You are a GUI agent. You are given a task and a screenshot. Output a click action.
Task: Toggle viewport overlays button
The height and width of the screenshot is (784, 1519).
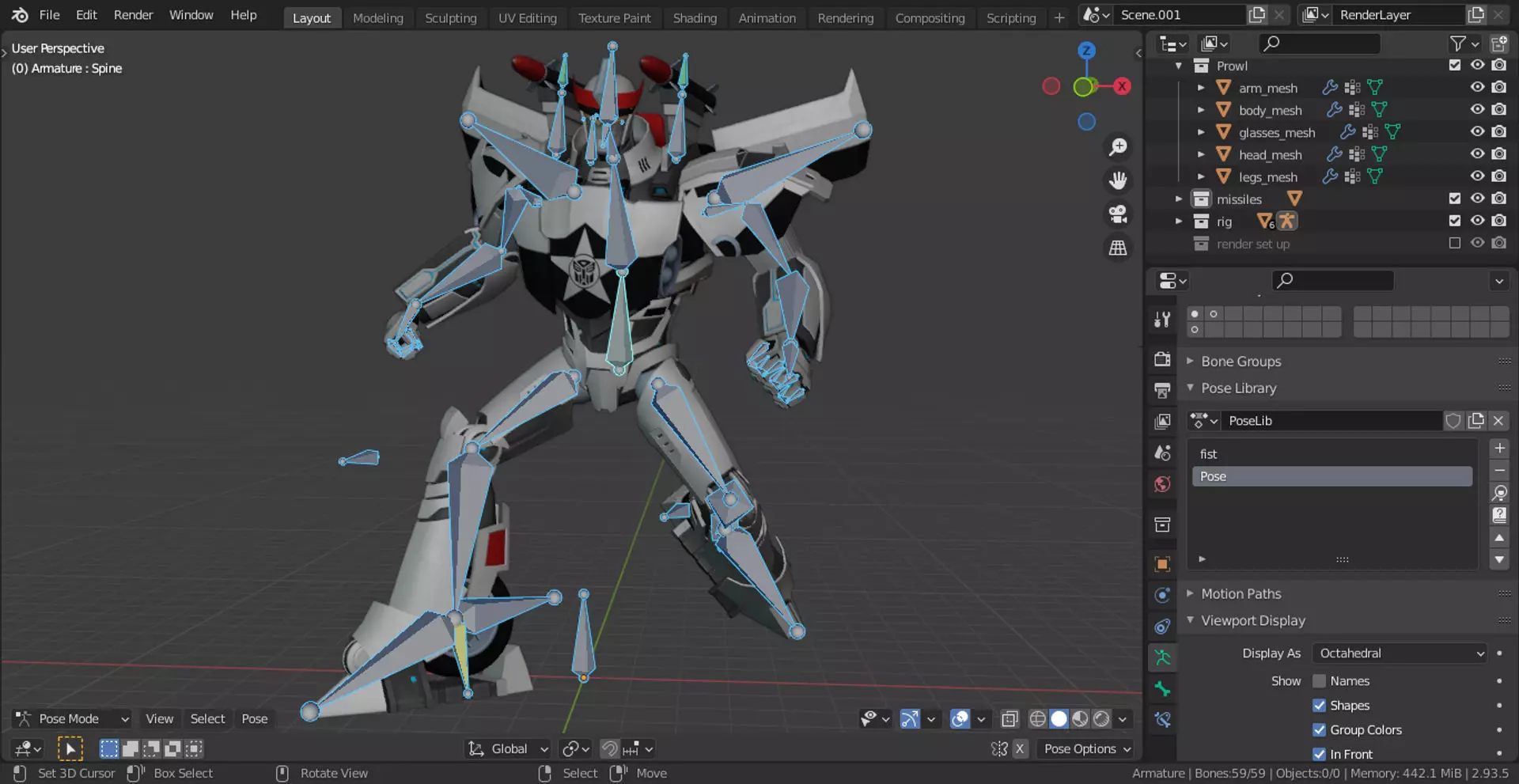click(x=960, y=719)
